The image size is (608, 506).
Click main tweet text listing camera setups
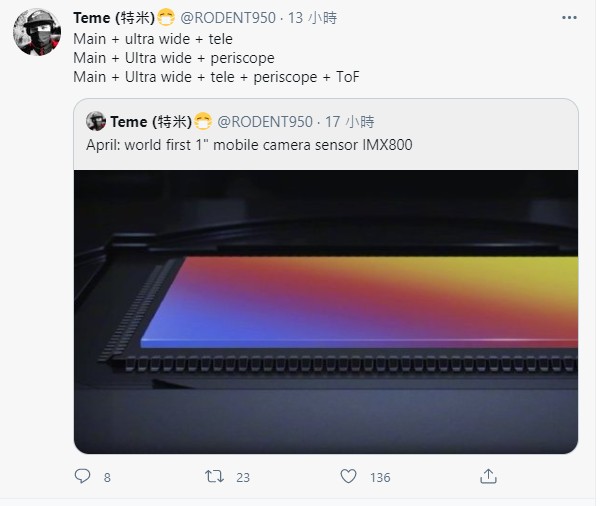(x=216, y=58)
